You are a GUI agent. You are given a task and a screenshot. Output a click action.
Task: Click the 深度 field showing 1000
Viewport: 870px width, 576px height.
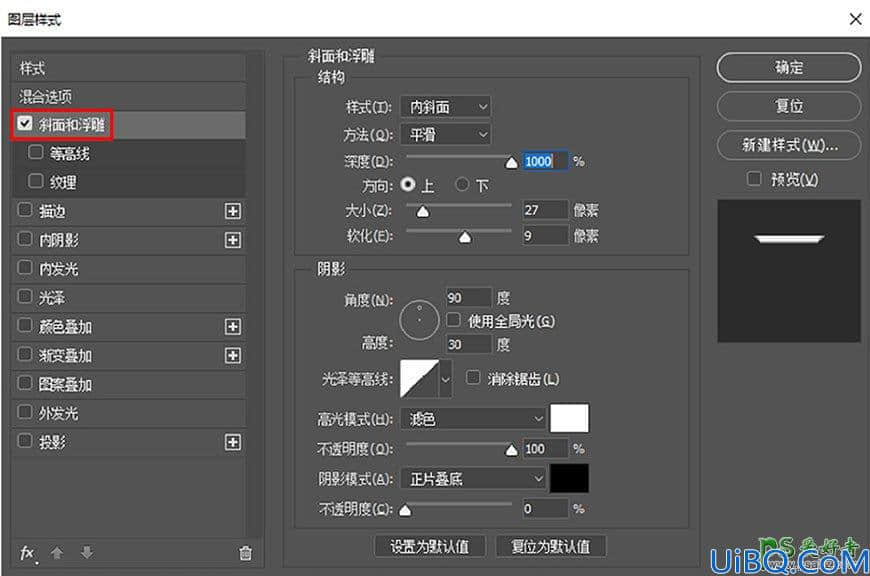click(x=545, y=161)
